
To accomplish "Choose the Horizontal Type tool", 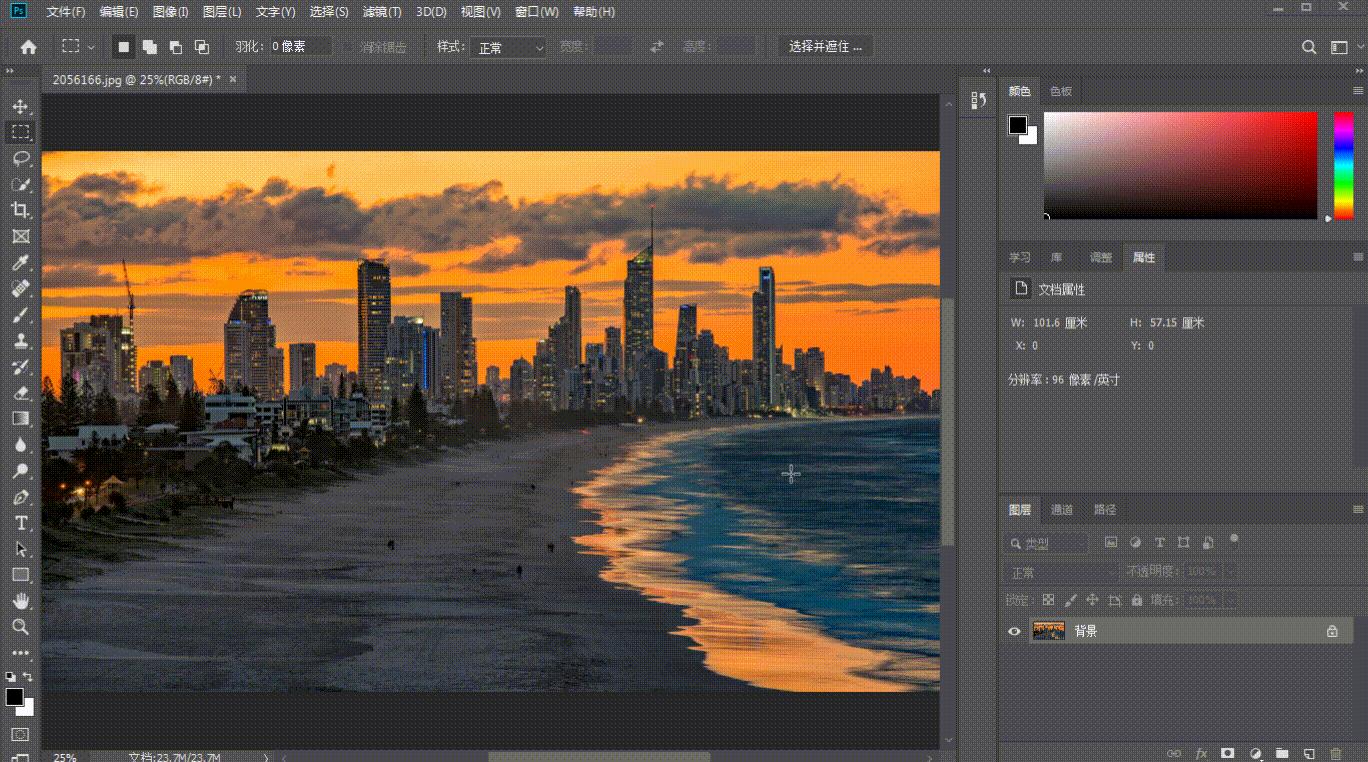I will tap(20, 523).
